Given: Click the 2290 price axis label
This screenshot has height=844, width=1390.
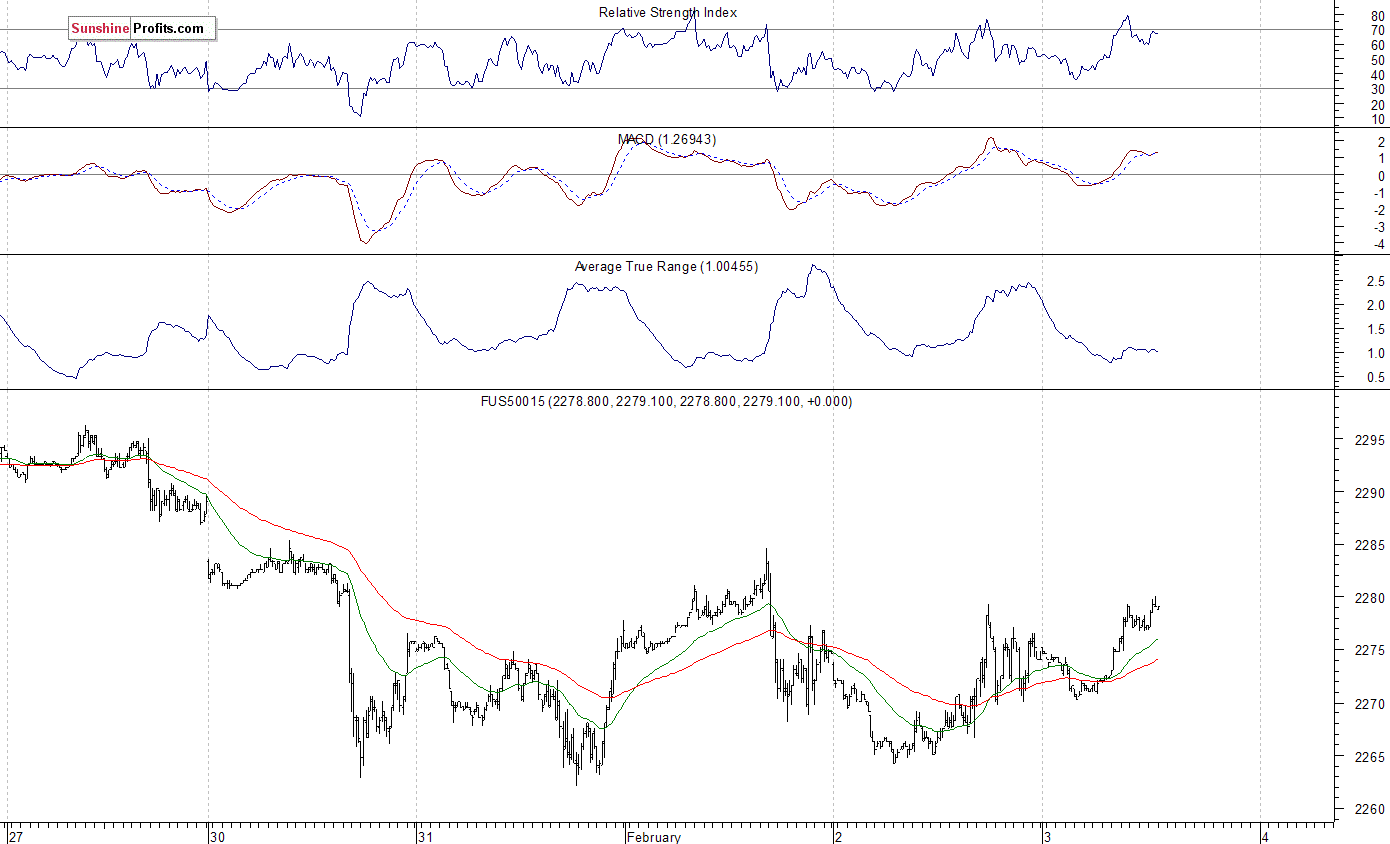Looking at the screenshot, I should [1371, 493].
